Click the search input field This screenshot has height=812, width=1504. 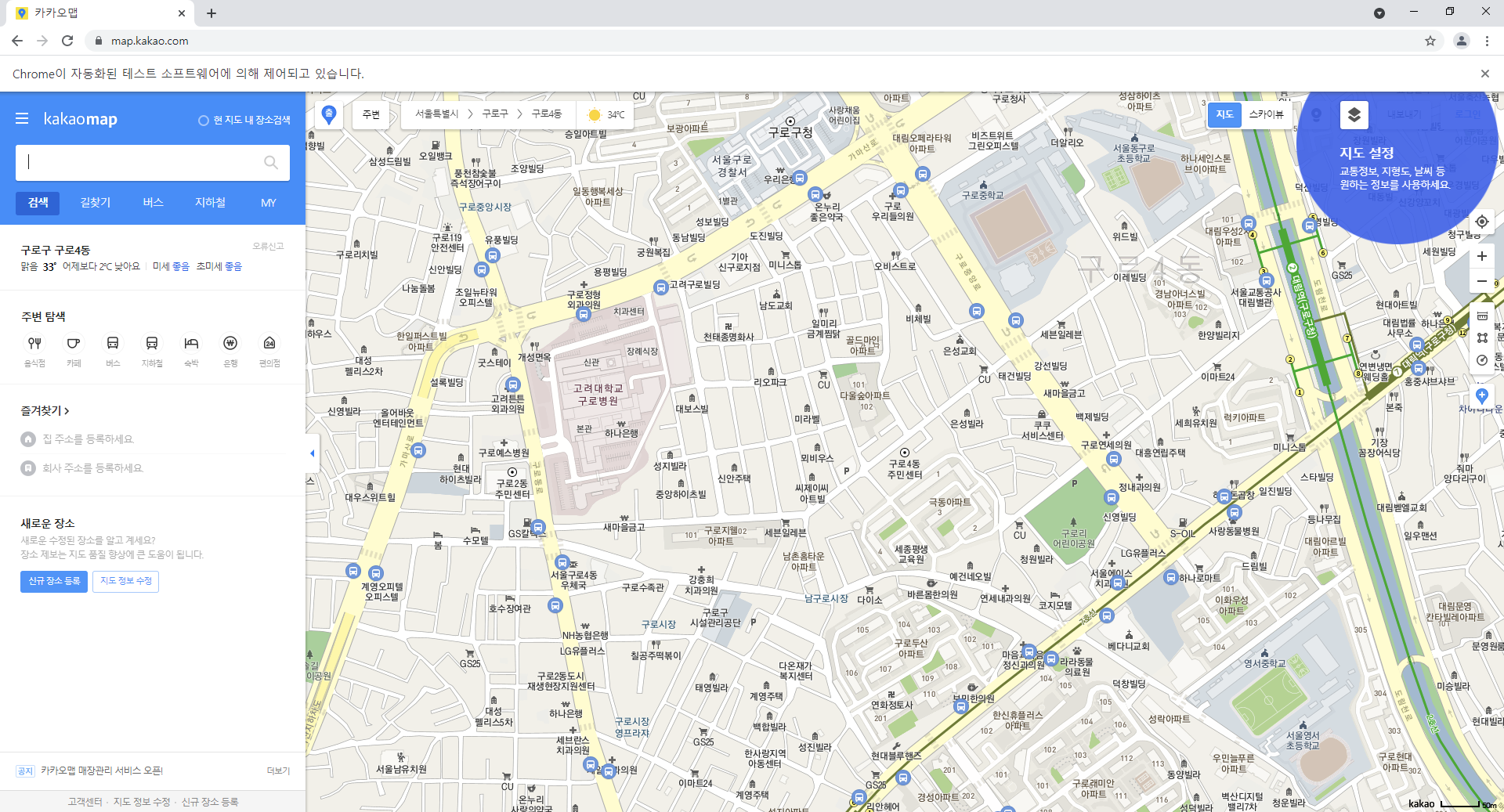point(141,162)
